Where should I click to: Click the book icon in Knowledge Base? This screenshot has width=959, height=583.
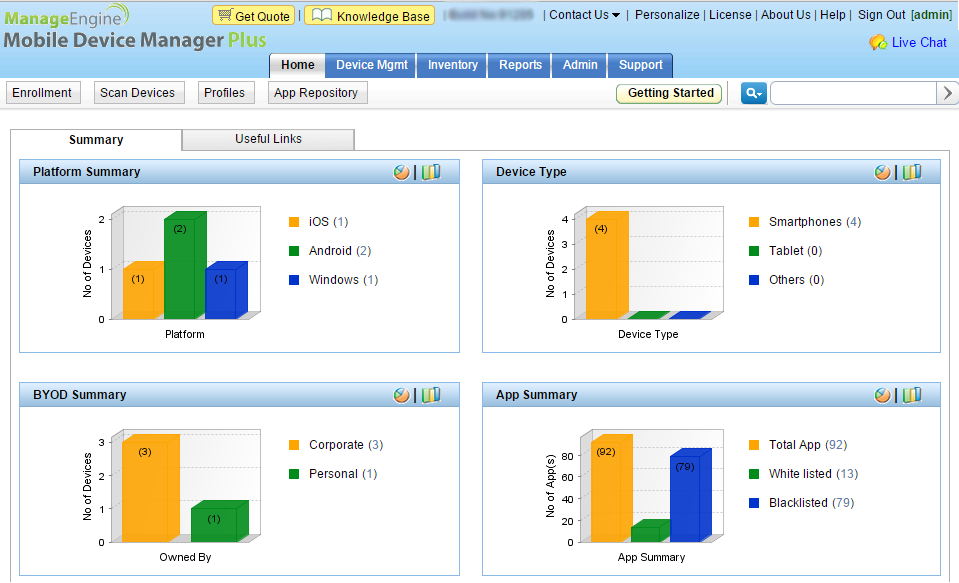click(x=322, y=15)
